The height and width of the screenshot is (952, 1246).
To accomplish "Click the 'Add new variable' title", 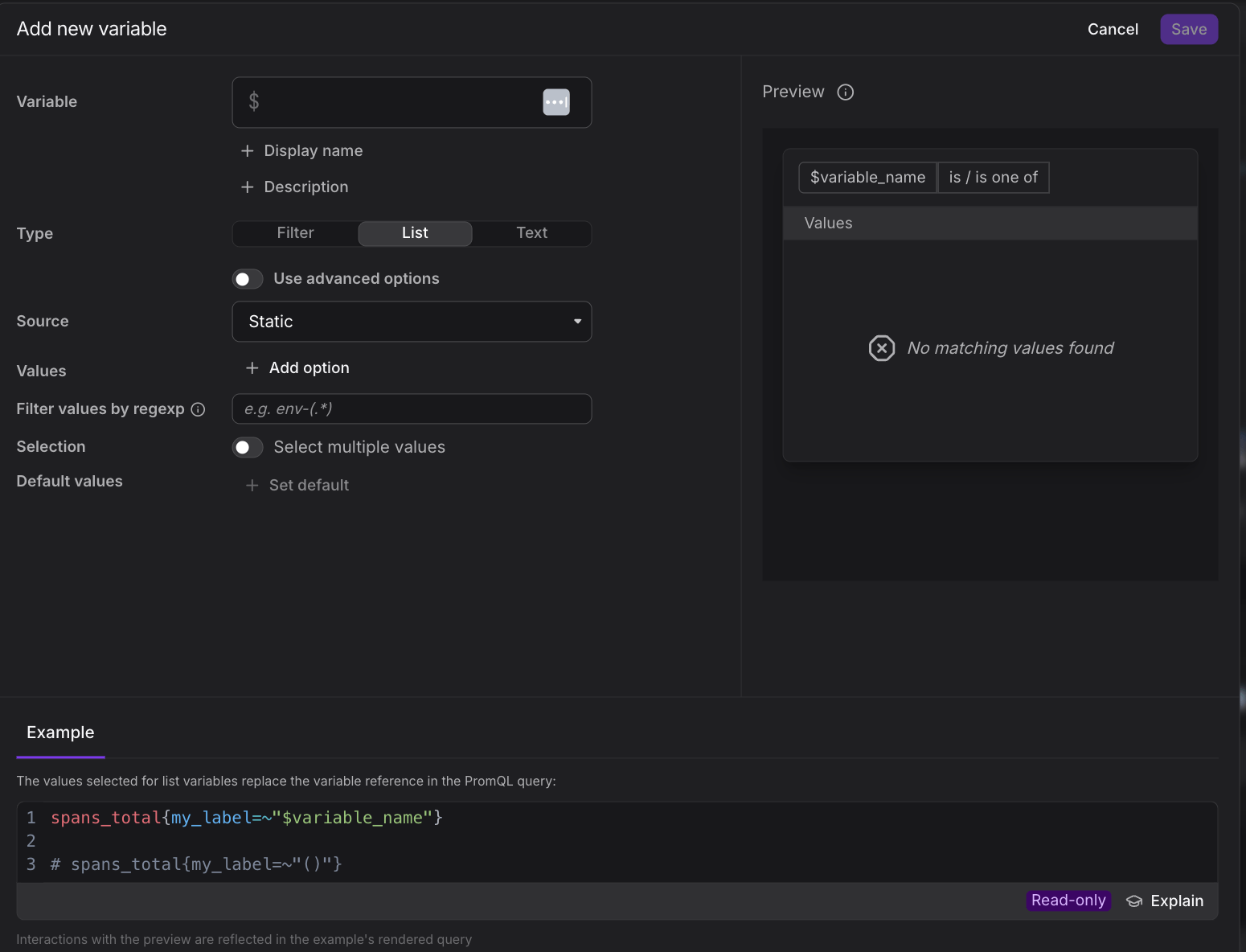I will click(x=92, y=30).
